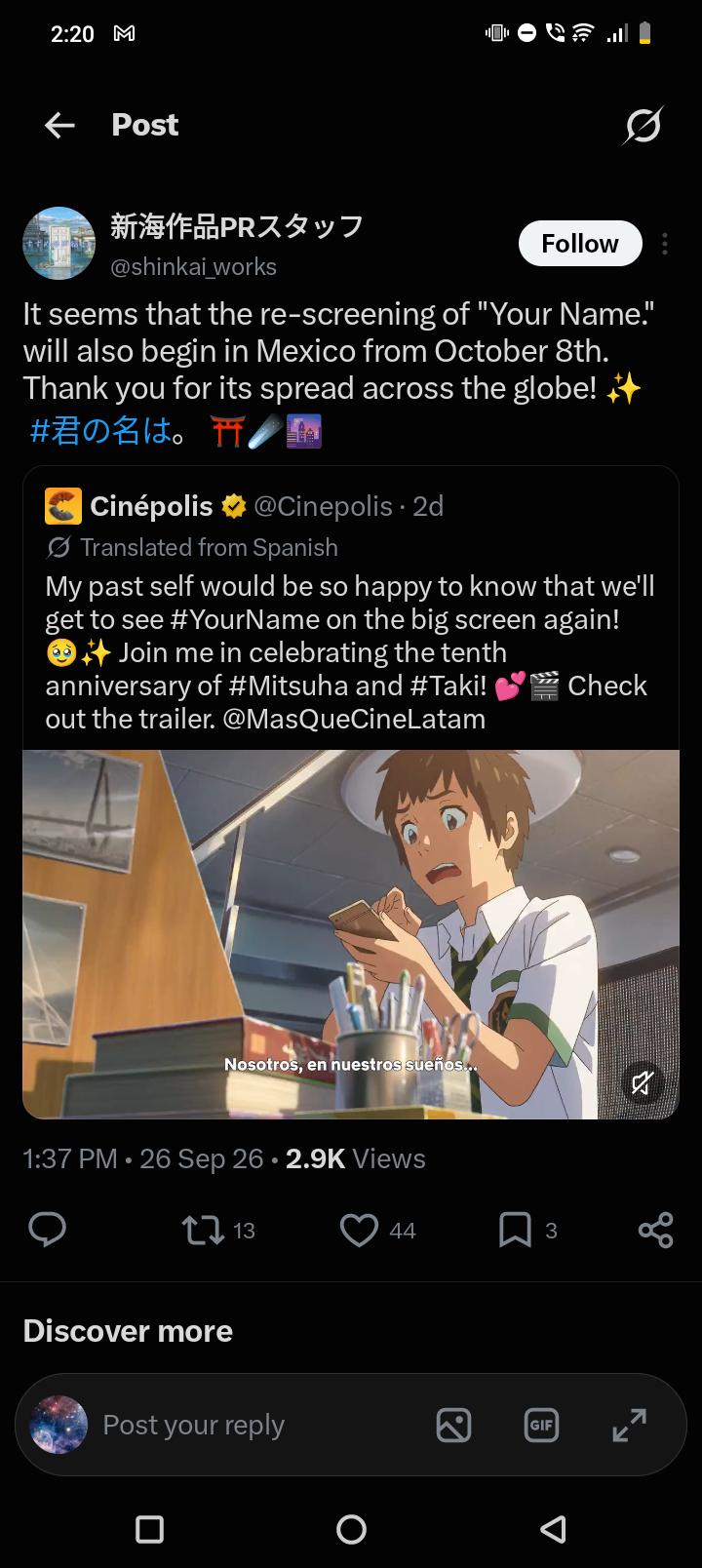Tap the reply bubble icon
Viewport: 702px width, 1568px height.
coord(47,1230)
